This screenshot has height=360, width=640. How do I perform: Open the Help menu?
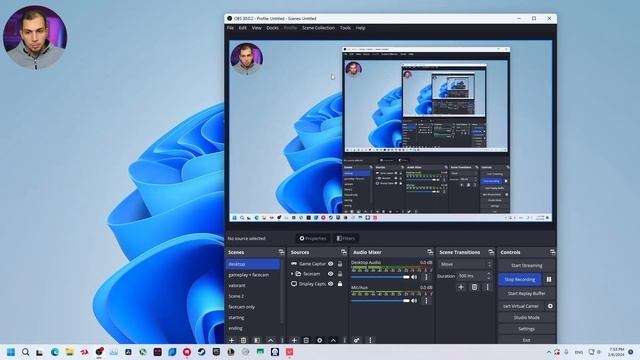(x=360, y=28)
